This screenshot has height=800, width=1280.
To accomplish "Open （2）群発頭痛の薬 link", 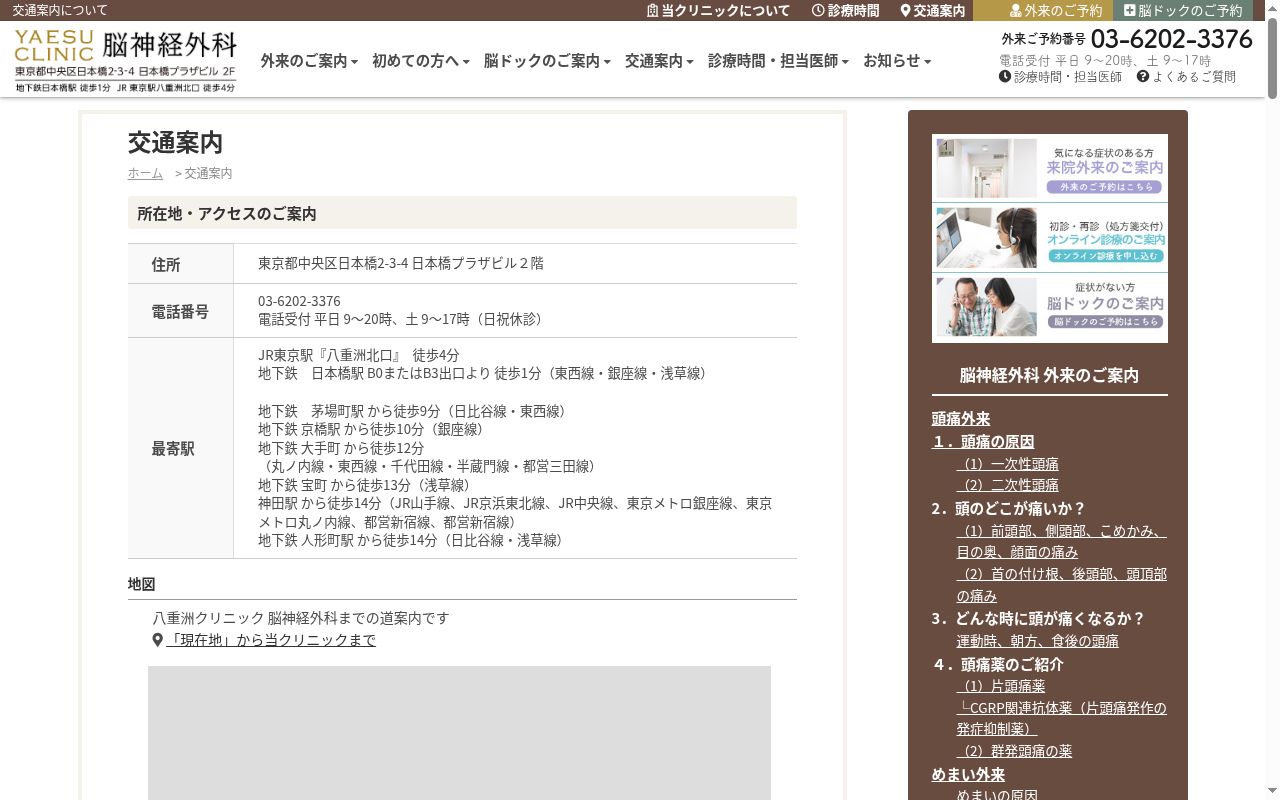I will [1015, 751].
